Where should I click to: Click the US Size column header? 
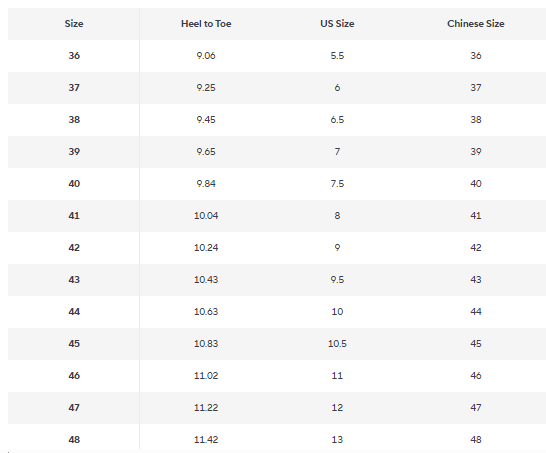pos(337,24)
